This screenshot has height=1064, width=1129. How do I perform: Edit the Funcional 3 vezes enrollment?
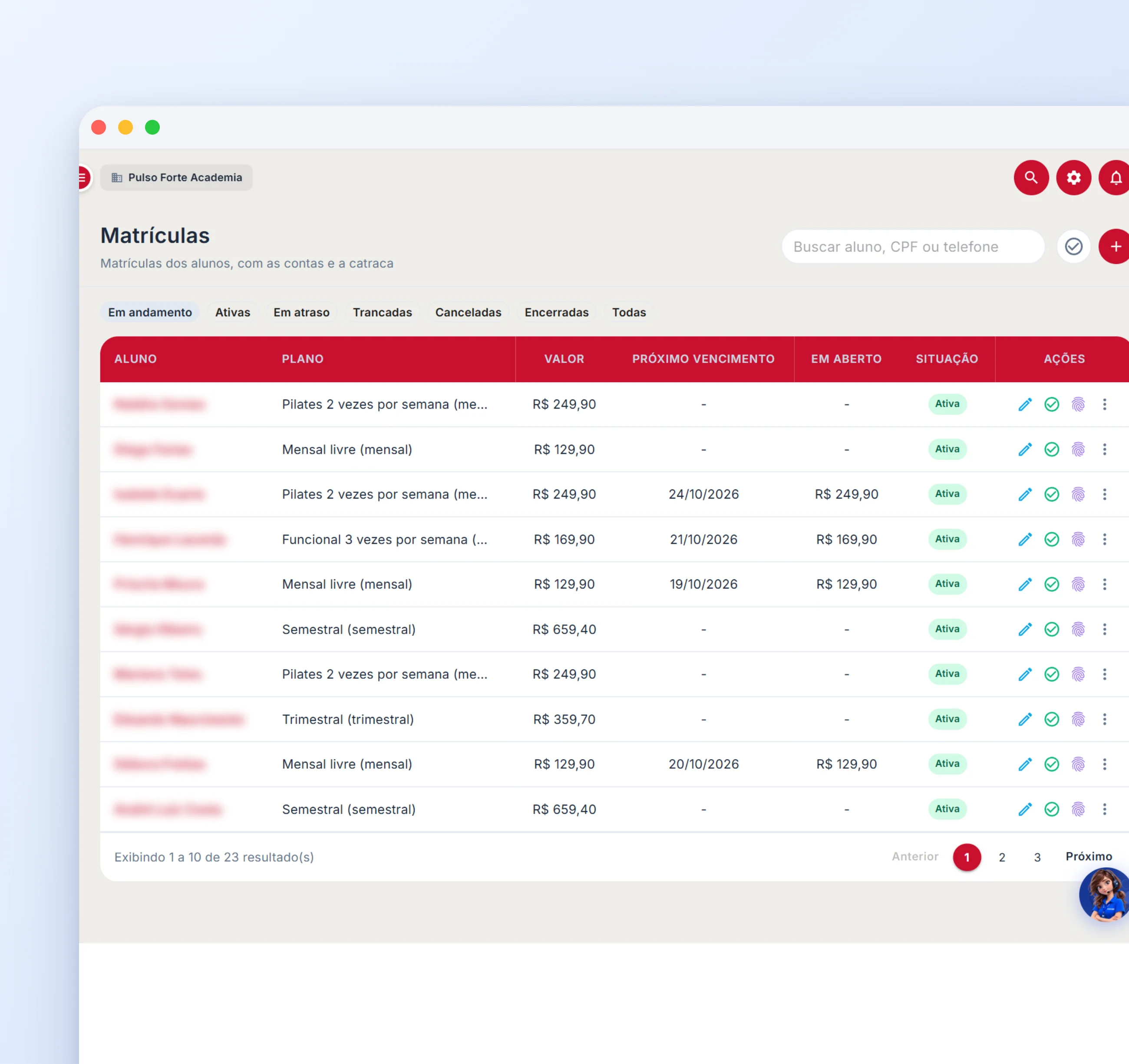point(1024,539)
